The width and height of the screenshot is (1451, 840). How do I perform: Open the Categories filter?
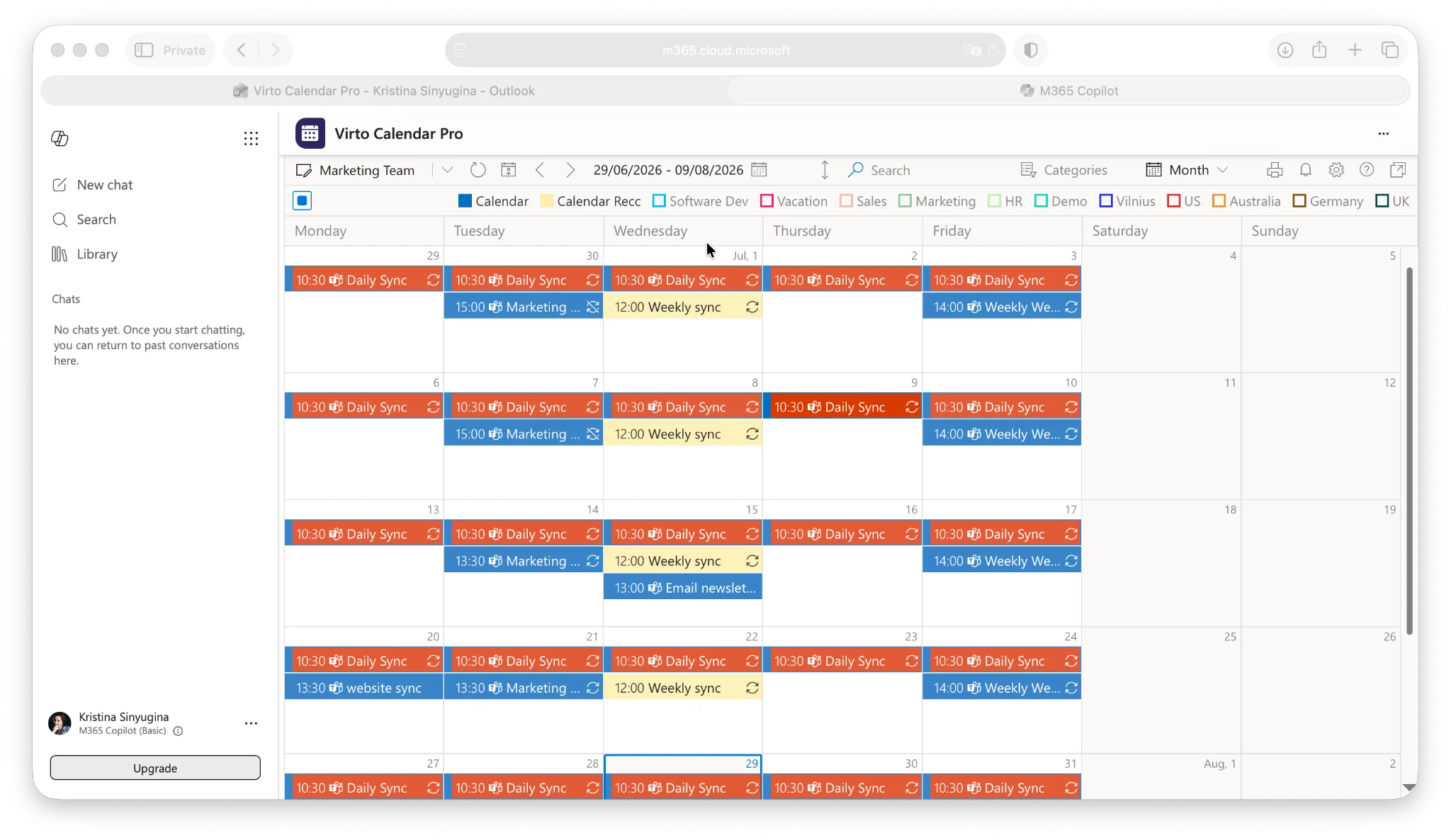coord(1063,170)
